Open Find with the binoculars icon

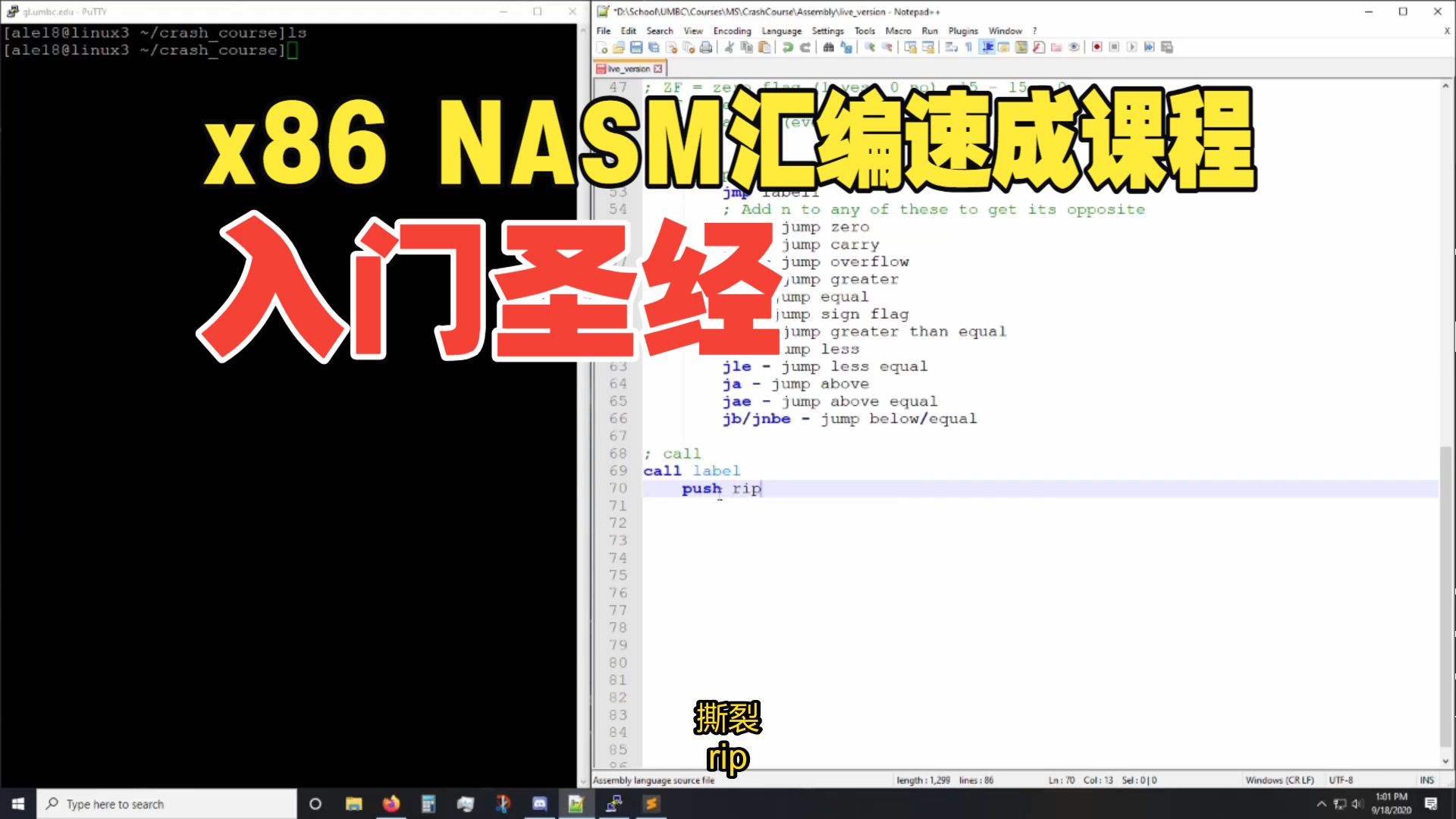pos(828,47)
